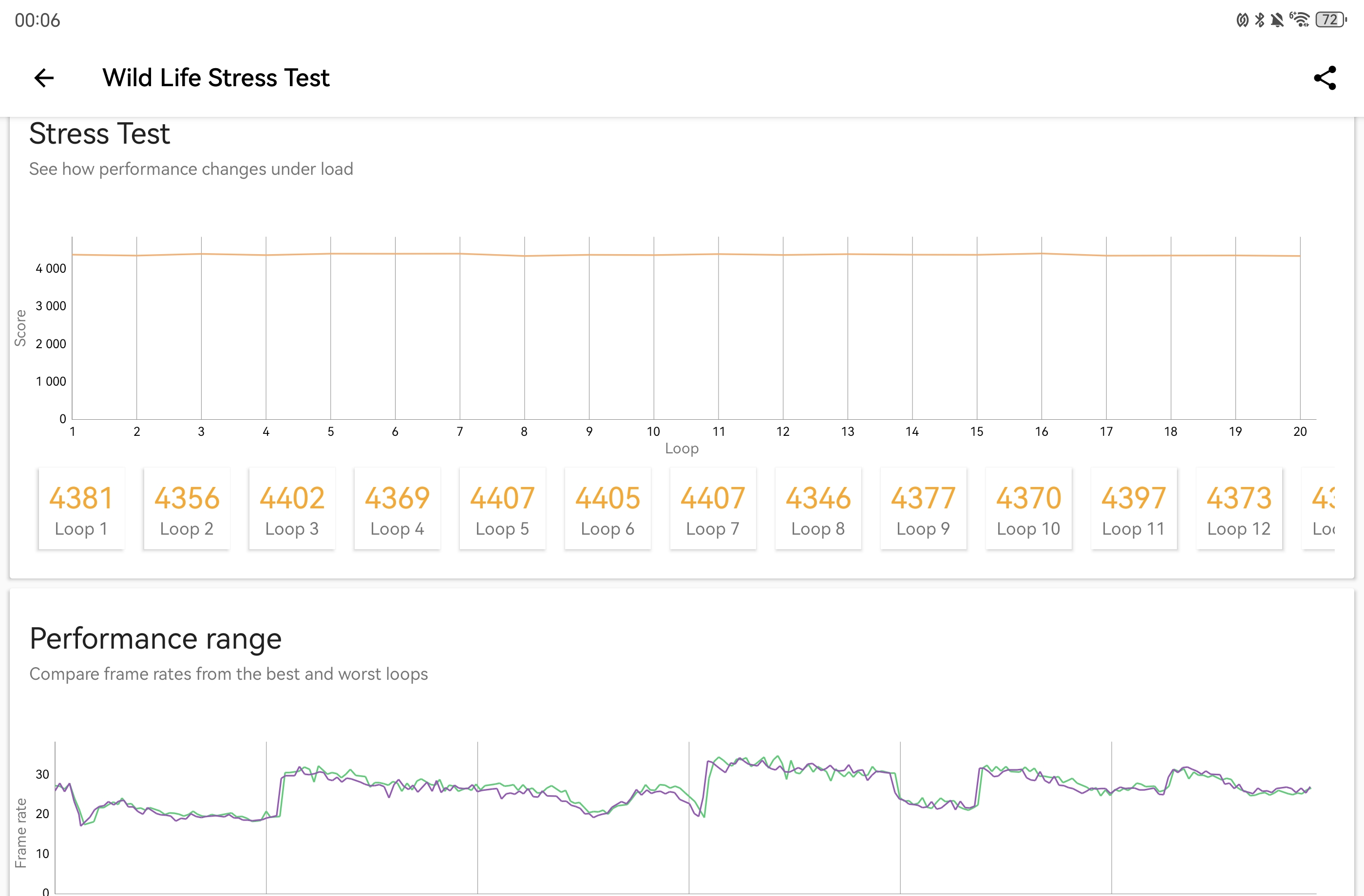Tap the clock in status bar

coord(37,20)
